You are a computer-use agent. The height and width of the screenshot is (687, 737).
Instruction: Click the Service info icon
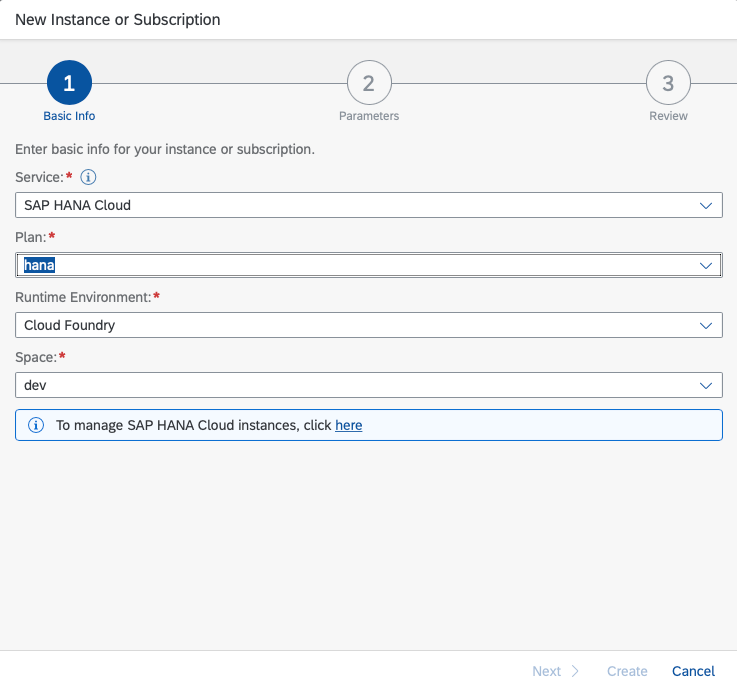click(88, 177)
